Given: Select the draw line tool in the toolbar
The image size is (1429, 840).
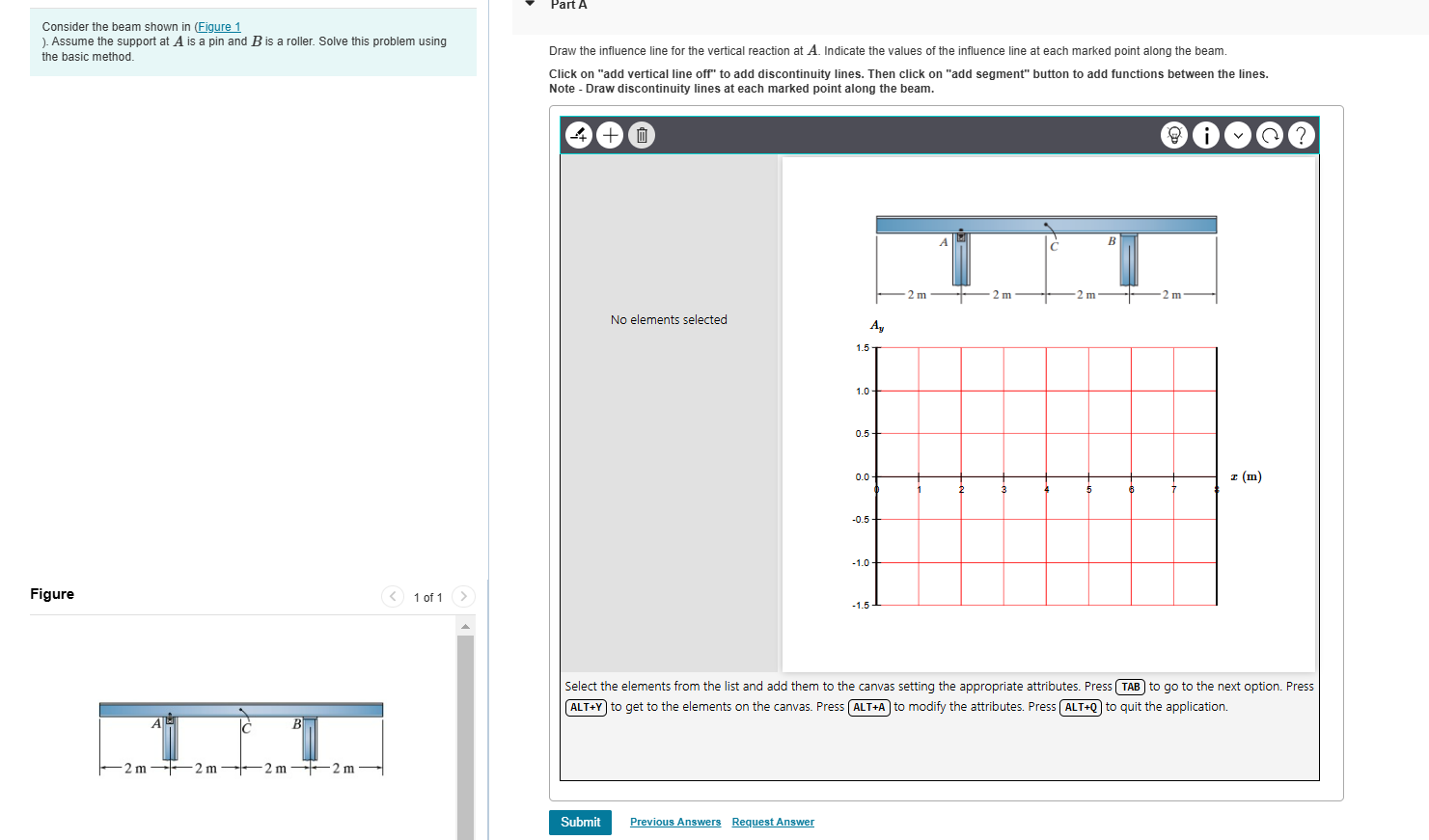Looking at the screenshot, I should pos(578,135).
